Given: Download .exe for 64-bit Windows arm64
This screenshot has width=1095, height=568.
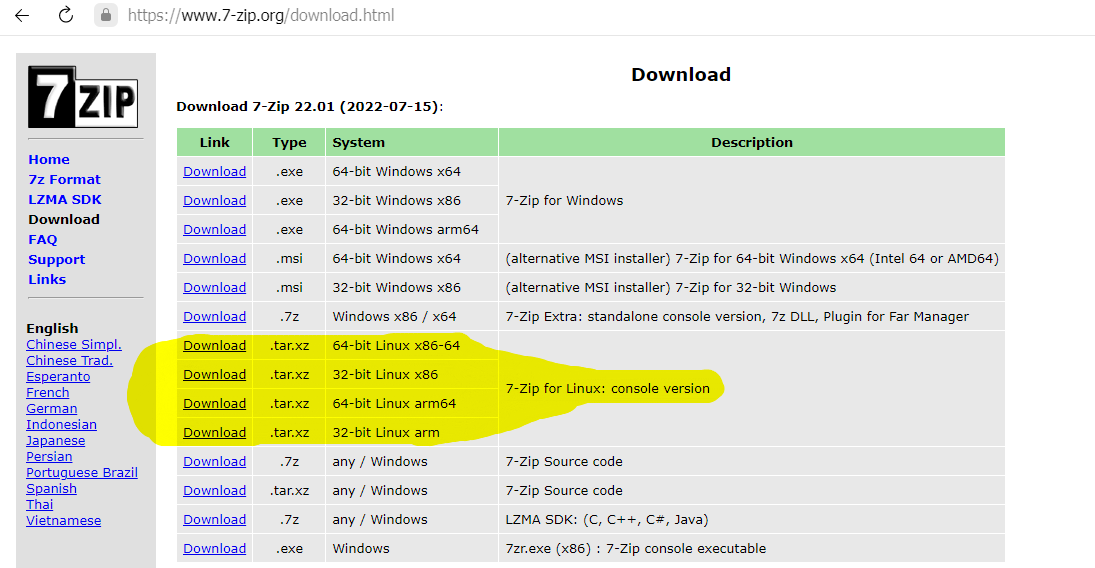Looking at the screenshot, I should (x=214, y=229).
